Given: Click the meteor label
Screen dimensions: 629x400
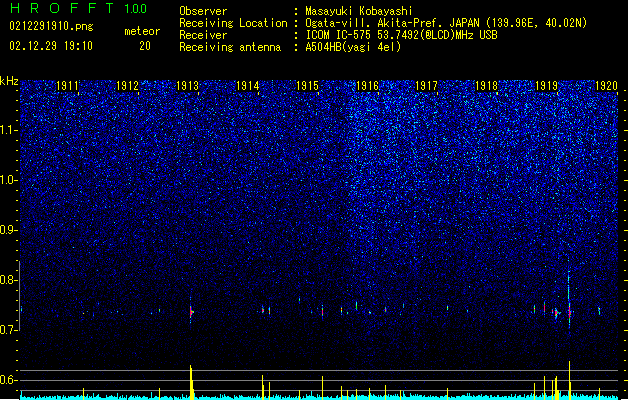Looking at the screenshot, I should (x=142, y=31).
